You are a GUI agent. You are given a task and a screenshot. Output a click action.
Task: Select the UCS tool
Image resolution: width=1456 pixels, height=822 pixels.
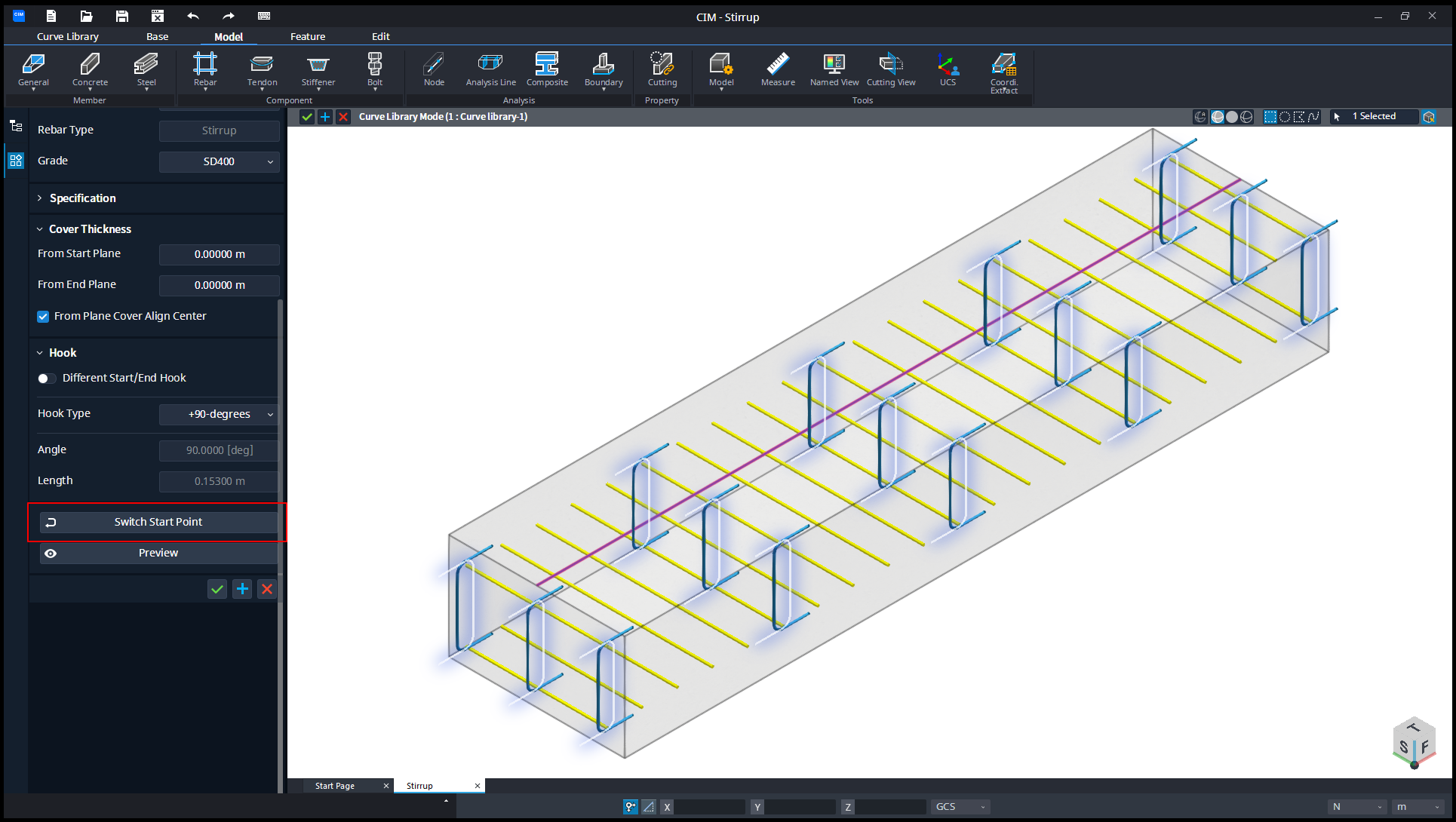pyautogui.click(x=948, y=70)
